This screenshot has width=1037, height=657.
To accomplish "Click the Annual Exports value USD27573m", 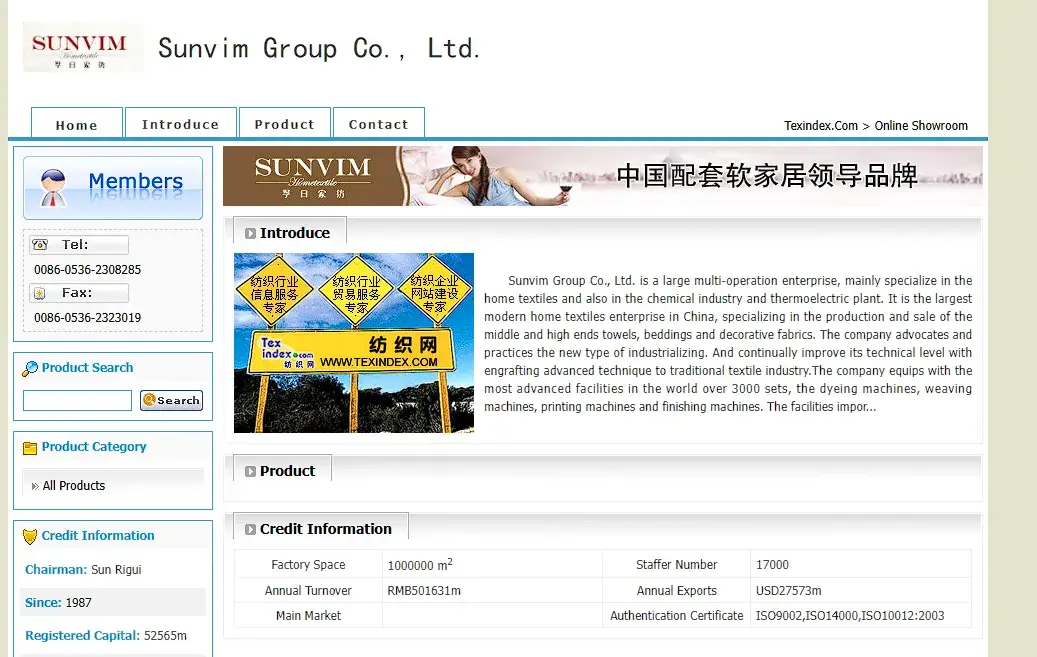I will (x=788, y=590).
